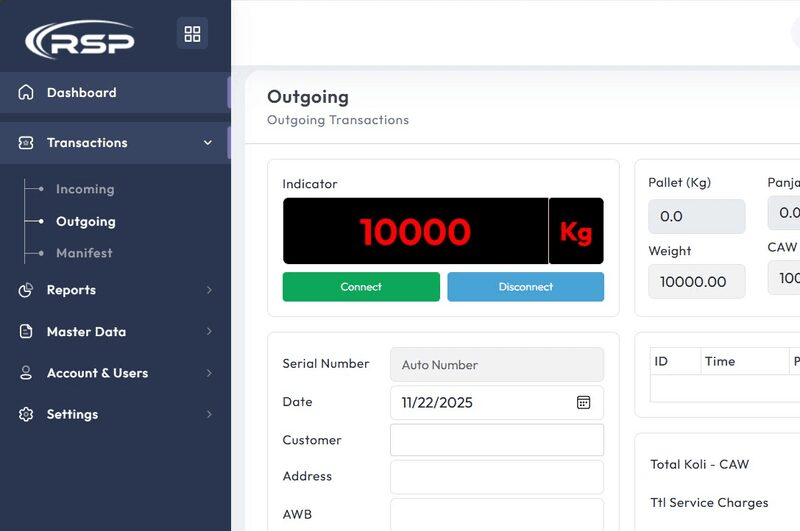Viewport: 800px width, 531px height.
Task: Open the Transactions menu item
Action: [x=115, y=143]
